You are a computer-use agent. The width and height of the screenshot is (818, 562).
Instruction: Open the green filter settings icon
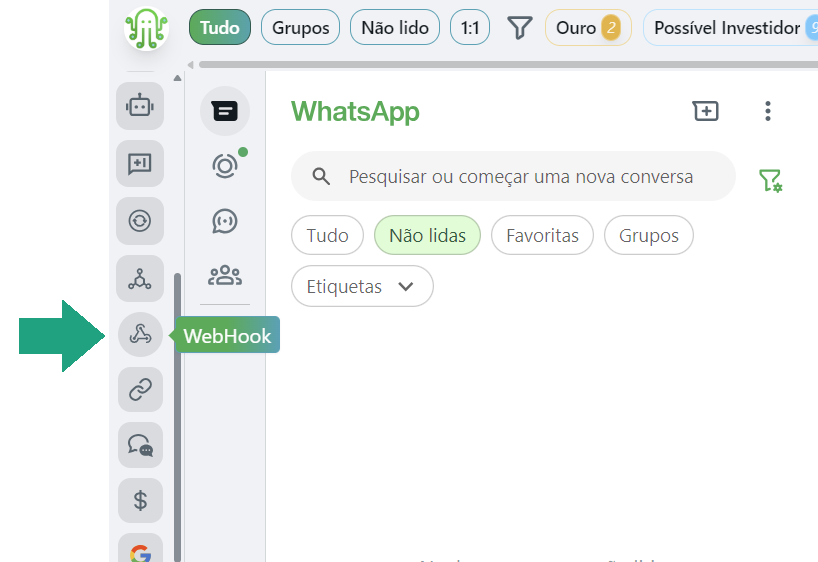click(770, 180)
